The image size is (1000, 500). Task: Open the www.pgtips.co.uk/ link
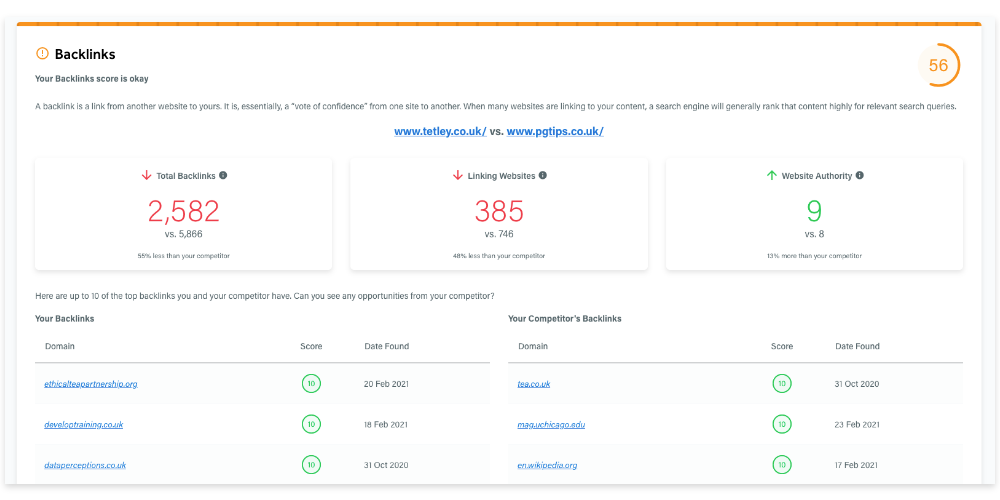pyautogui.click(x=555, y=132)
